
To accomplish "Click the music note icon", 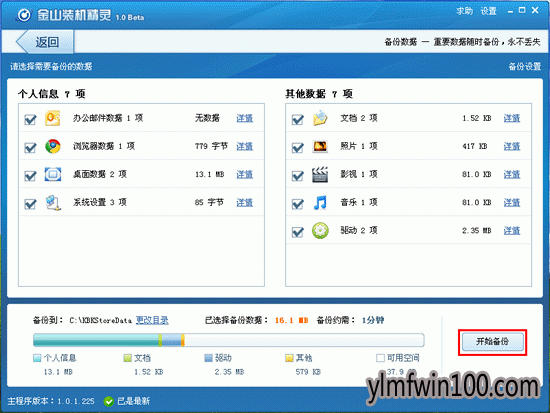I will coord(320,202).
